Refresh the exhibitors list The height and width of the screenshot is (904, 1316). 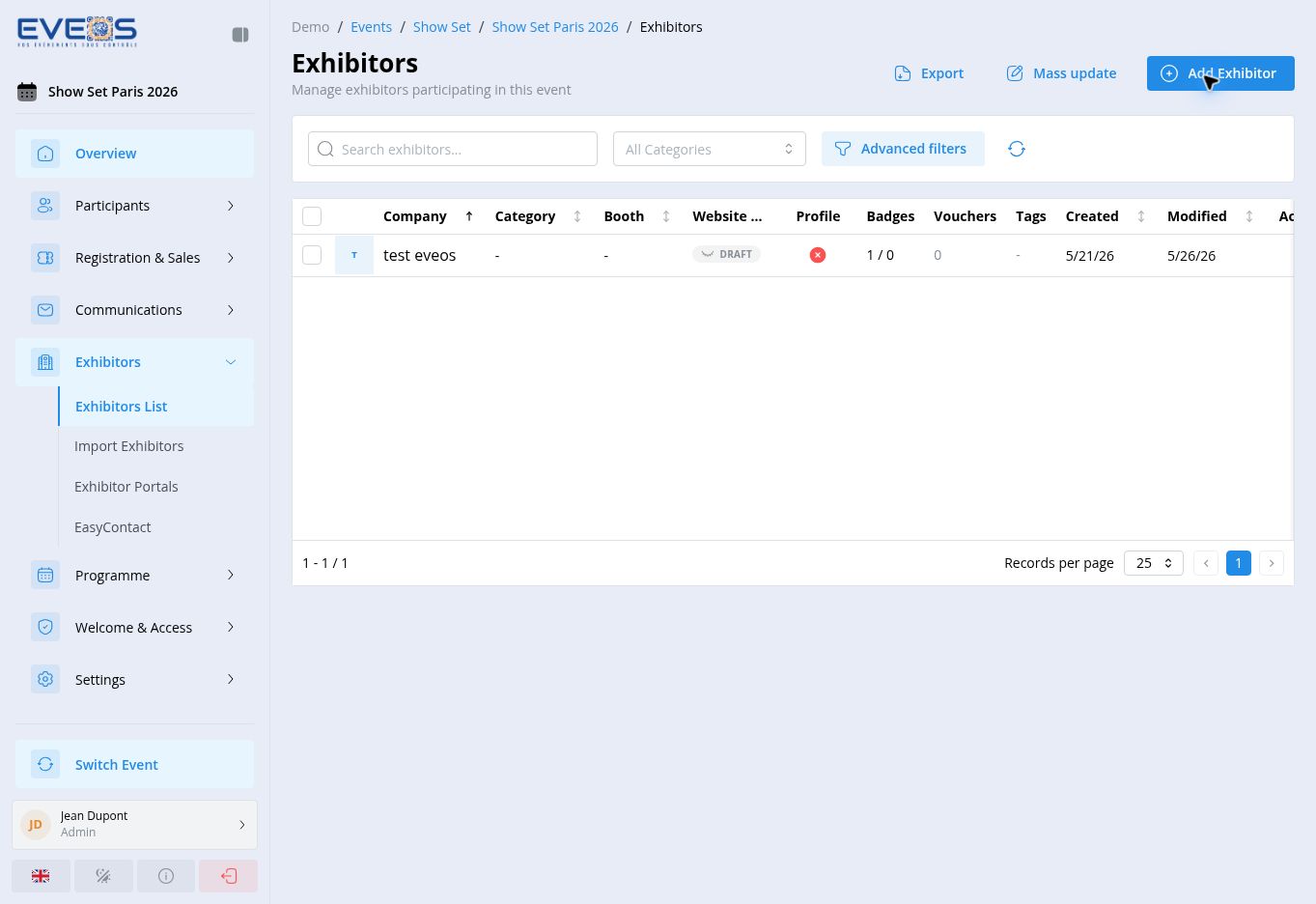coord(1017,149)
